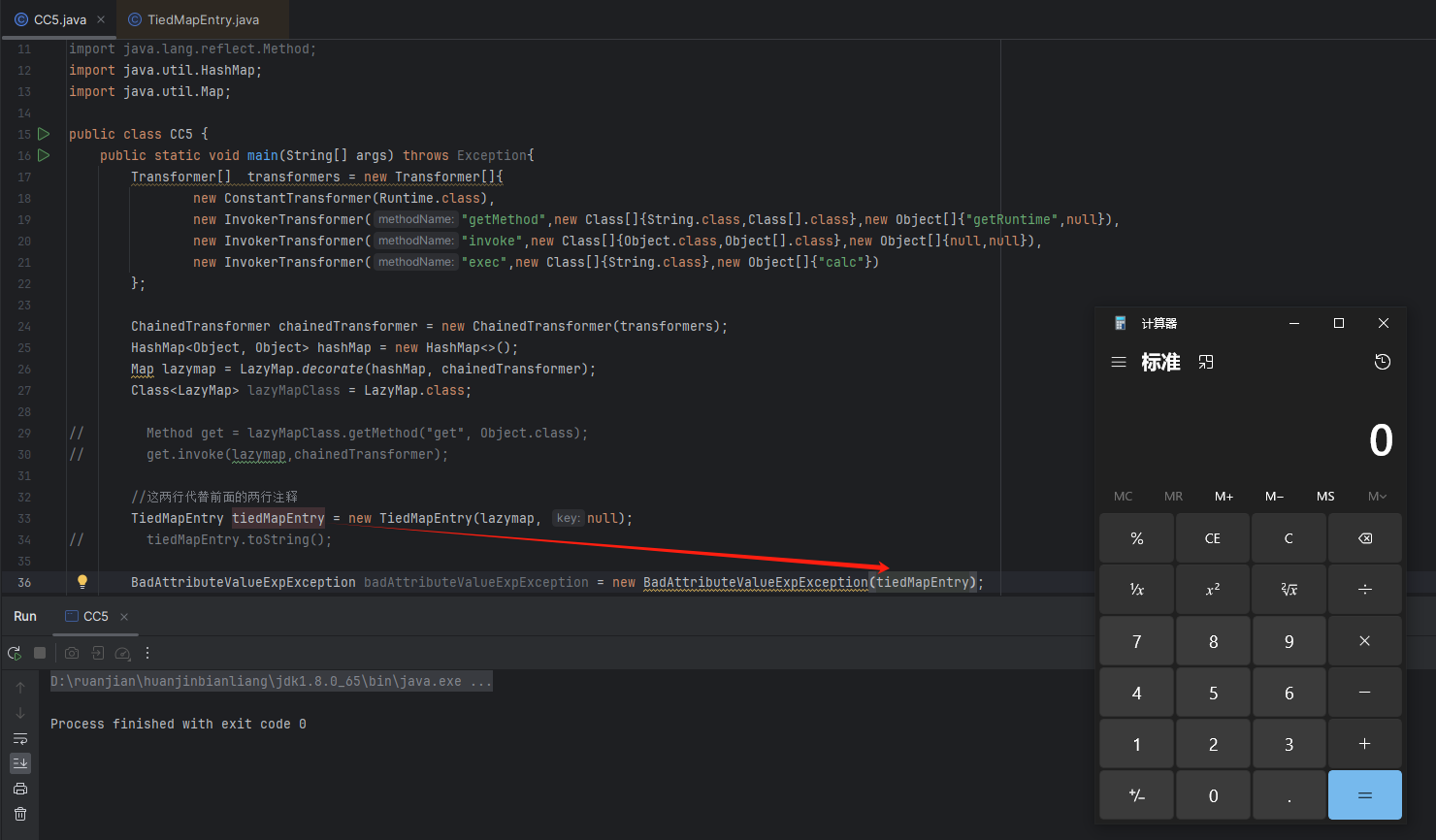
Task: Open the Calculator hamburger navigation menu
Action: [x=1119, y=362]
